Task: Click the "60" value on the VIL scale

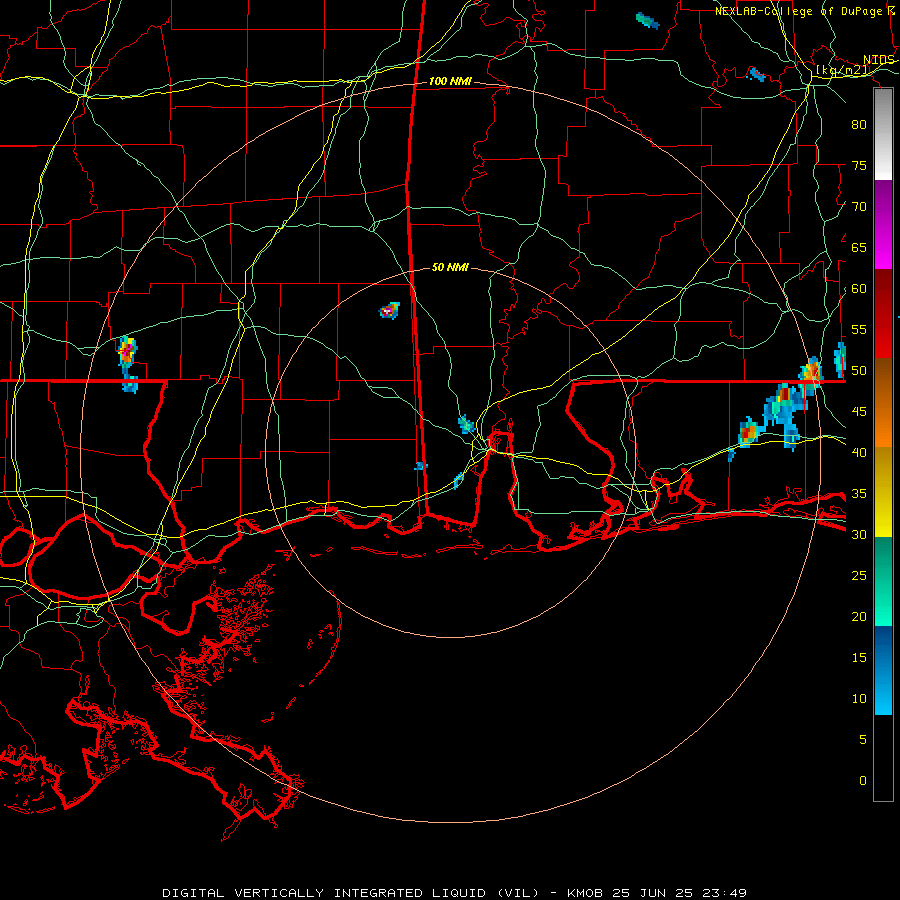Action: pyautogui.click(x=859, y=289)
